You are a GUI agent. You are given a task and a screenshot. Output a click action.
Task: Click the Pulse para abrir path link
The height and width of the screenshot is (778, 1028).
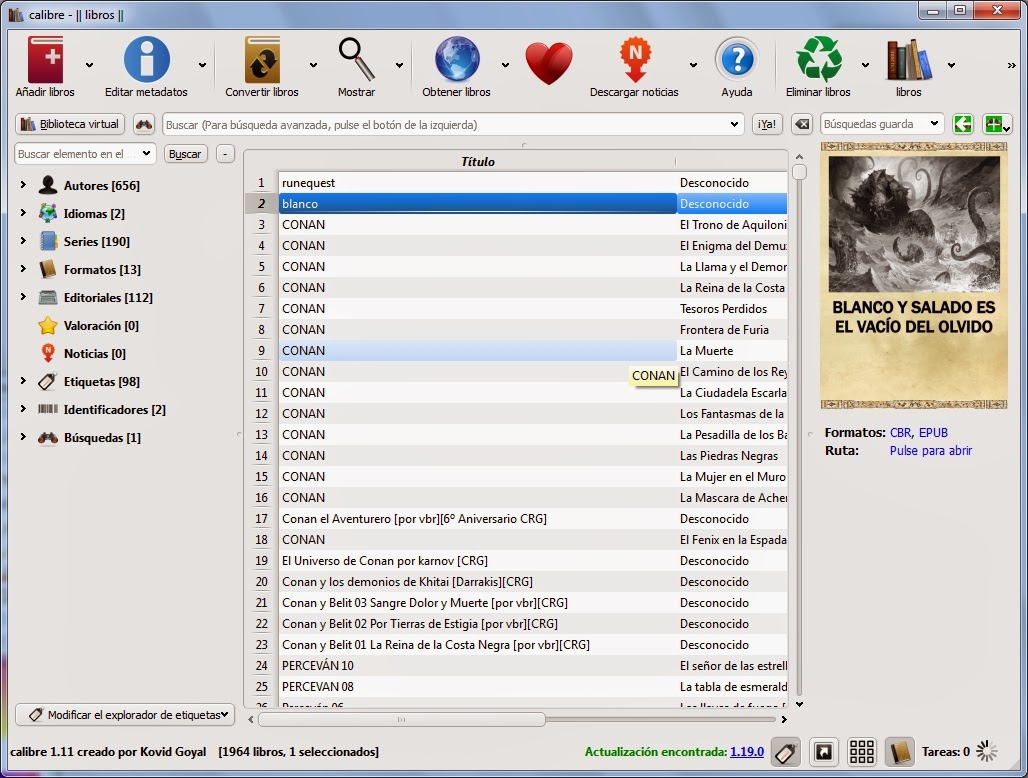point(930,451)
